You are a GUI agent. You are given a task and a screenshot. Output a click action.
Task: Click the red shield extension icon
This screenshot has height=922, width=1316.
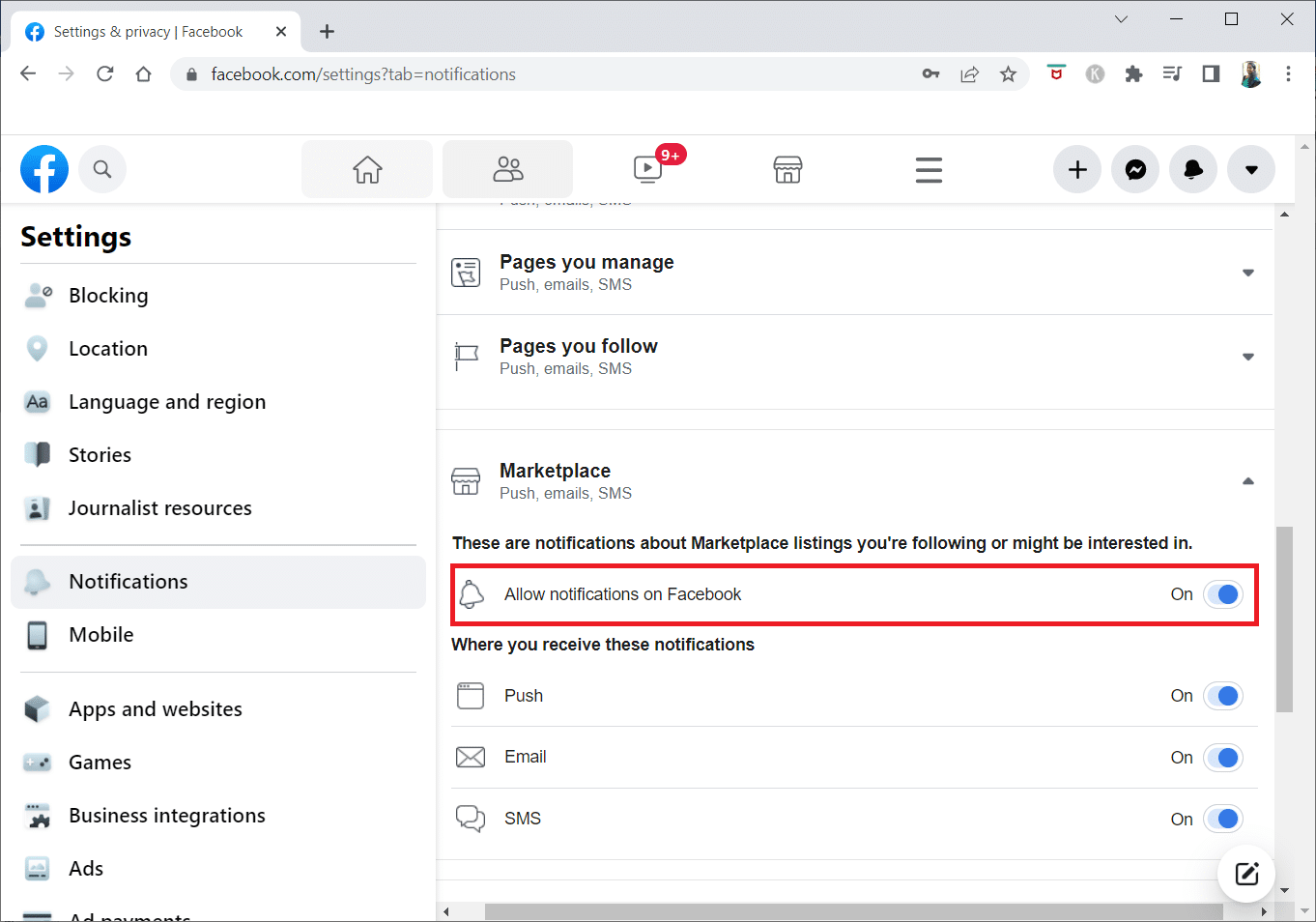point(1056,74)
